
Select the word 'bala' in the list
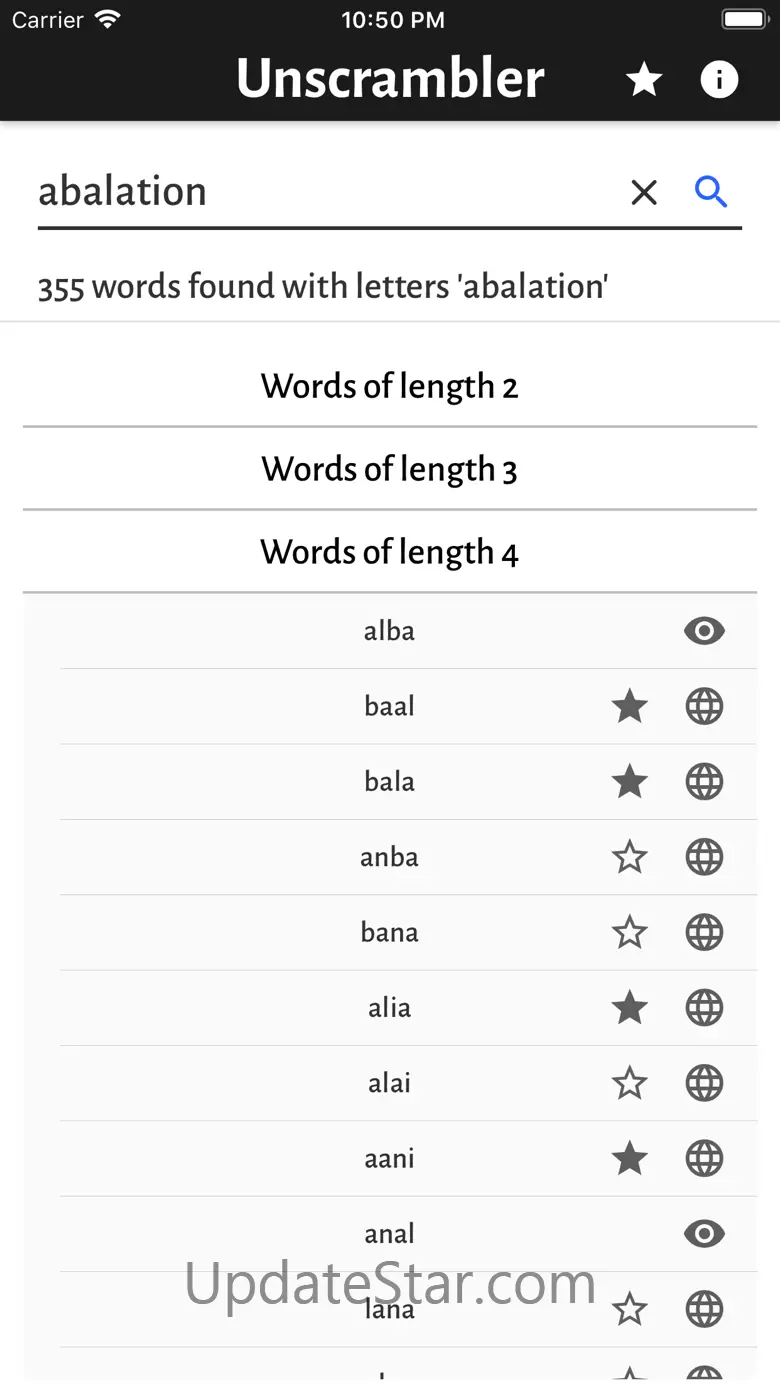click(389, 782)
